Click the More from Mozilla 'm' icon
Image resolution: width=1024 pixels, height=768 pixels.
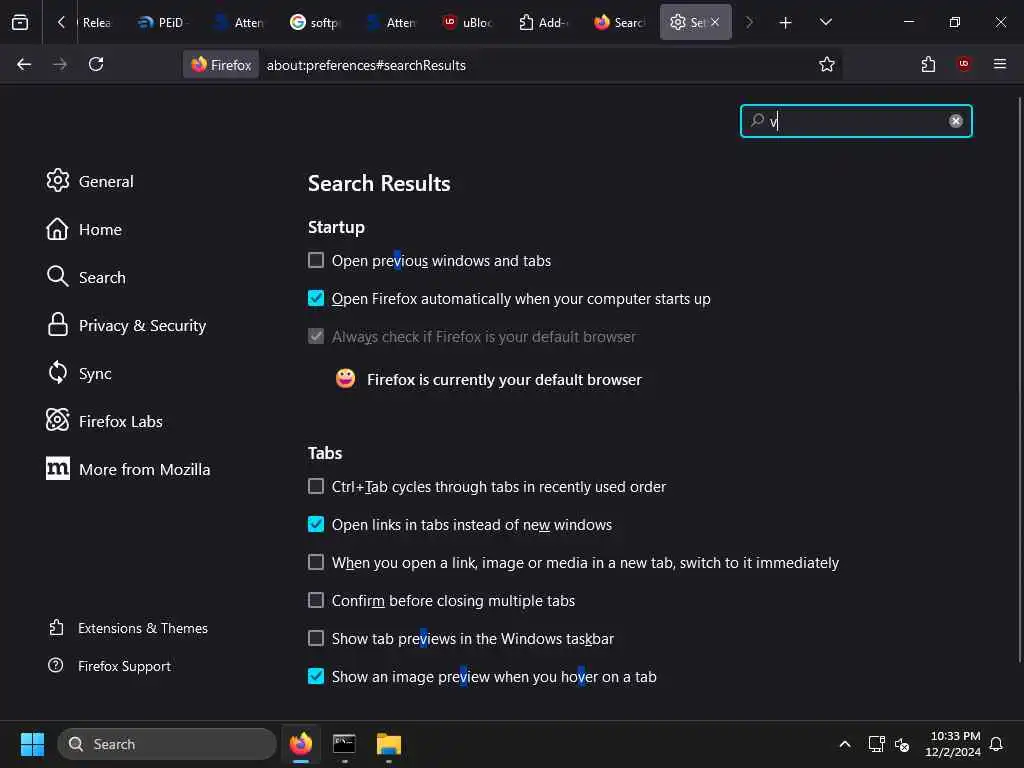[57, 468]
